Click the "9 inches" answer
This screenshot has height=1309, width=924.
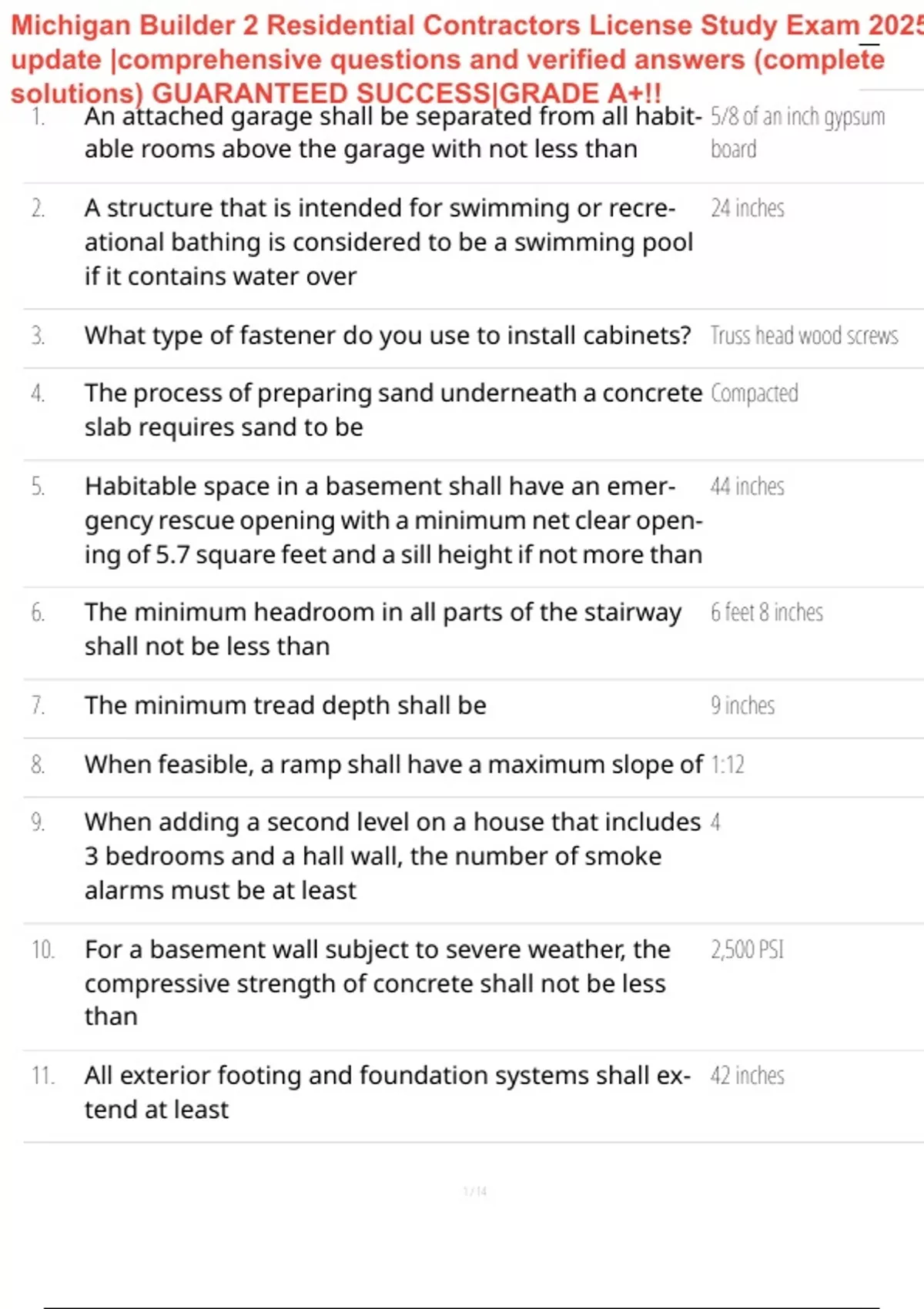click(742, 705)
